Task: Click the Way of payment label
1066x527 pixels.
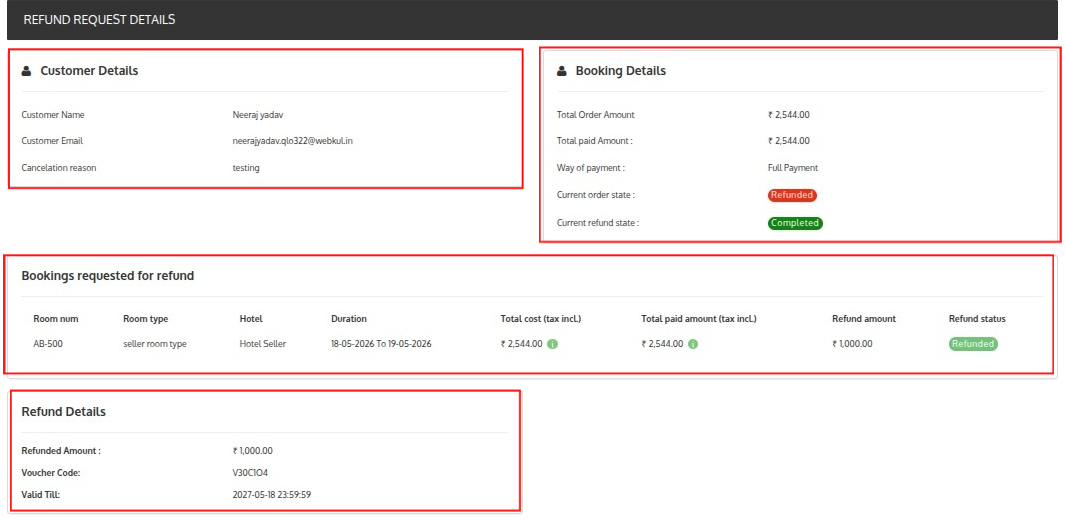Action: (590, 168)
